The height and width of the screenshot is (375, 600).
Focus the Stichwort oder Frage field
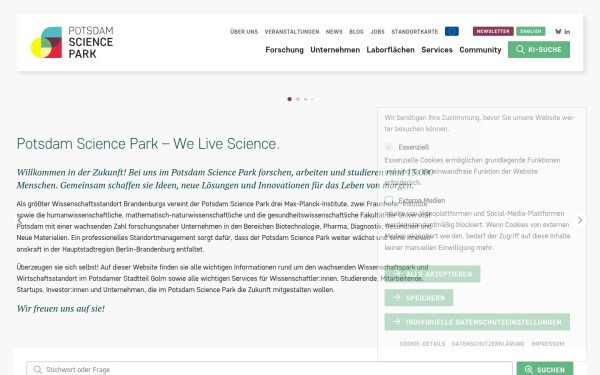coord(269,369)
